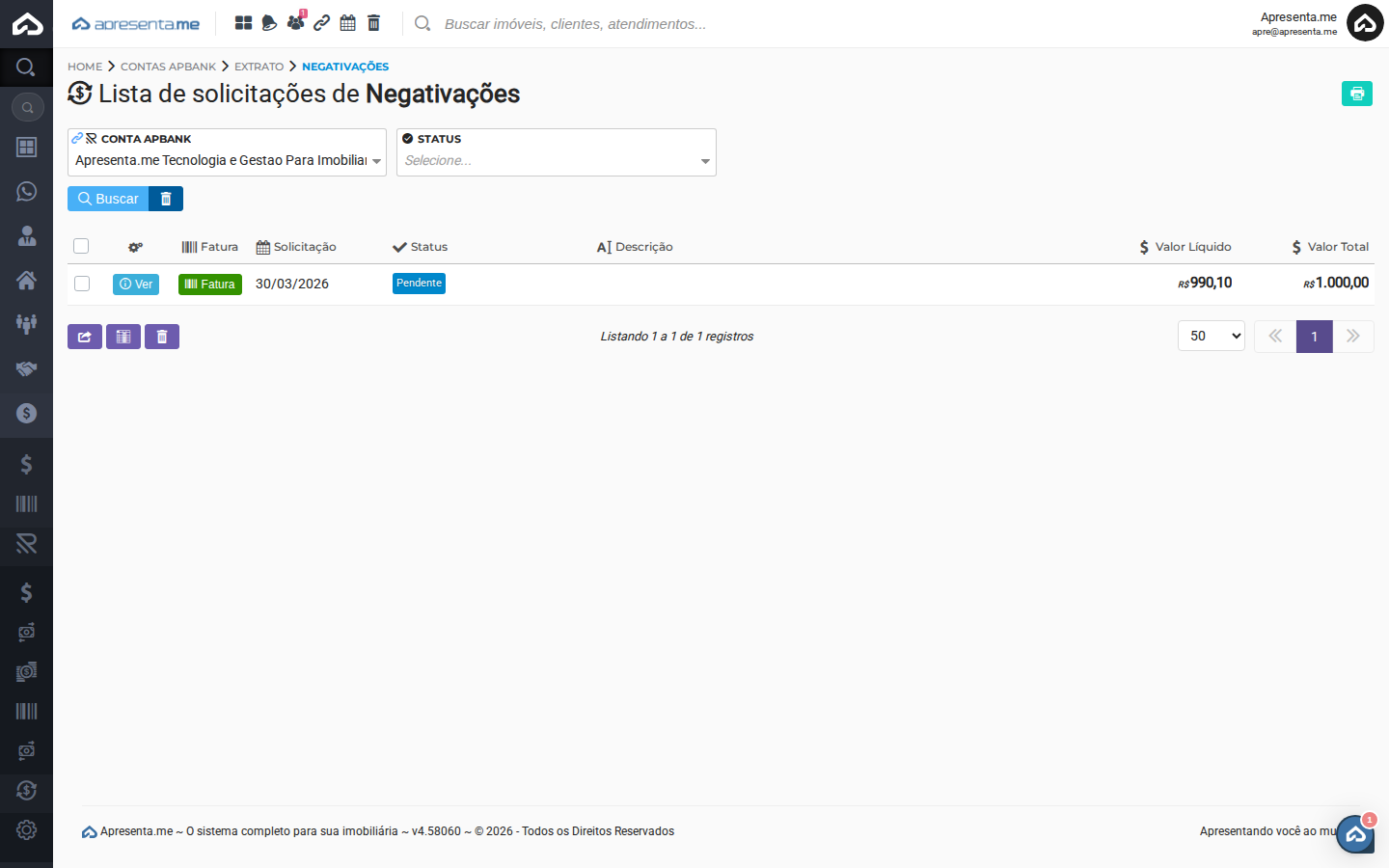Click the trash icon in top toolbar
This screenshot has height=868, width=1389.
[374, 23]
